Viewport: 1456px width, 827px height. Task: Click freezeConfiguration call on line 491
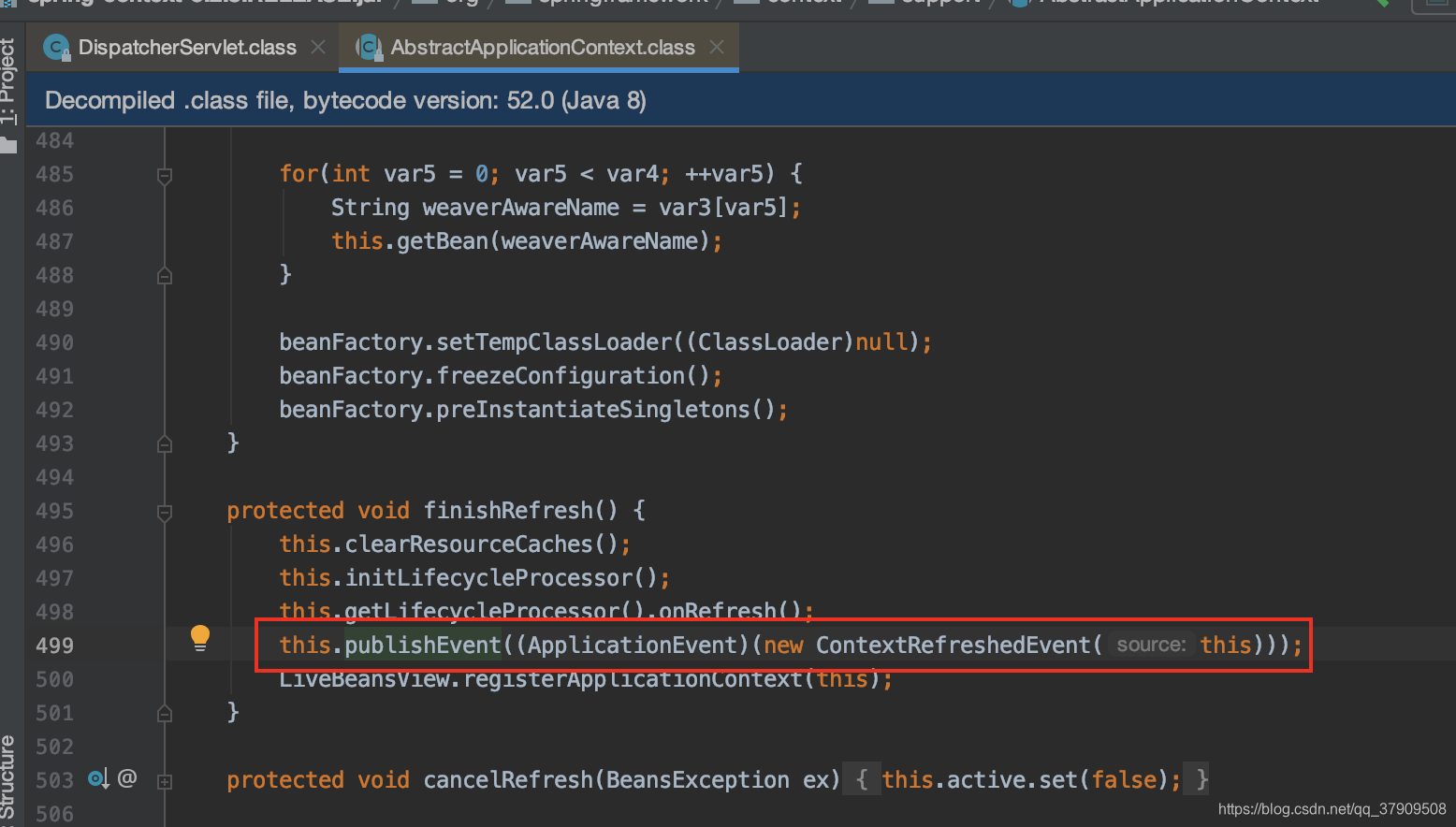point(561,375)
